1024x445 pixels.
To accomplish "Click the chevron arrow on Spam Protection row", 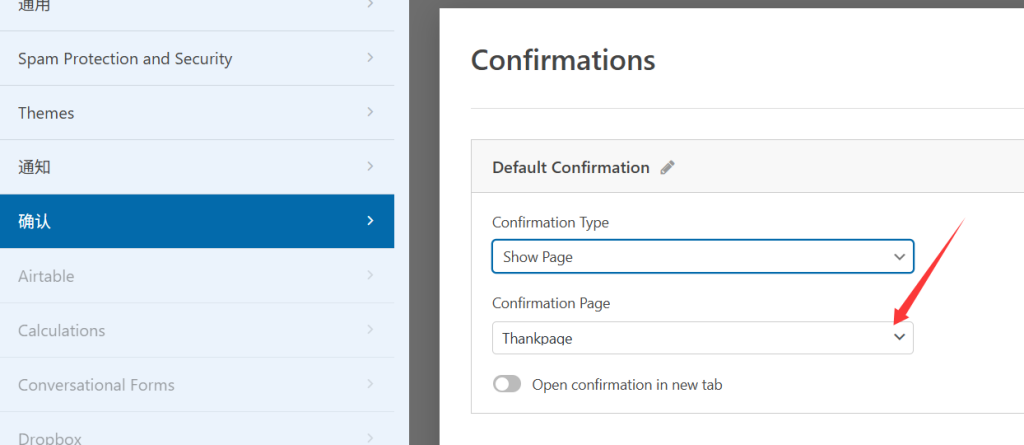I will (370, 58).
